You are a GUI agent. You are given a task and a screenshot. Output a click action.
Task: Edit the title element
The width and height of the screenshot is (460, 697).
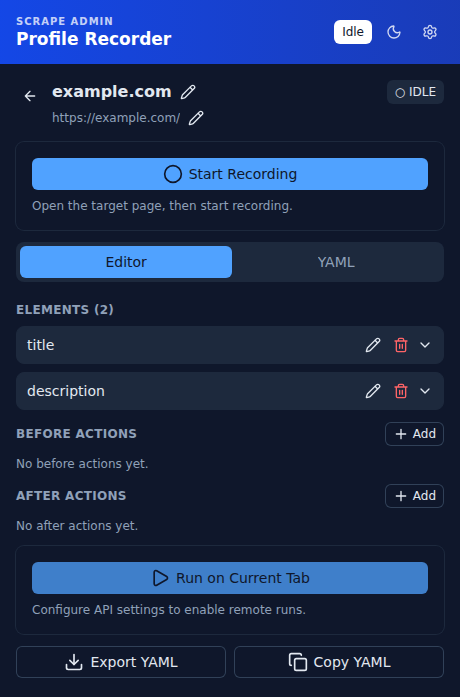click(x=373, y=345)
